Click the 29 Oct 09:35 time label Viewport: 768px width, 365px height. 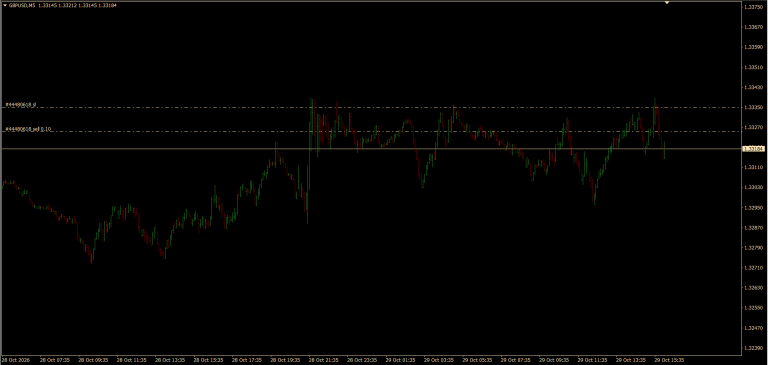(x=555, y=360)
